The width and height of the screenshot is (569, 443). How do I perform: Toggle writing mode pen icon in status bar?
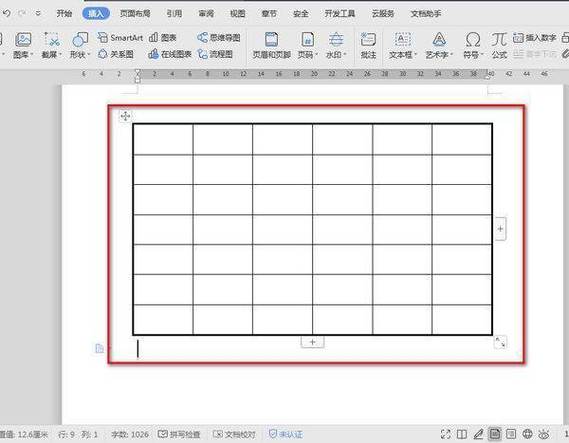pyautogui.click(x=478, y=434)
